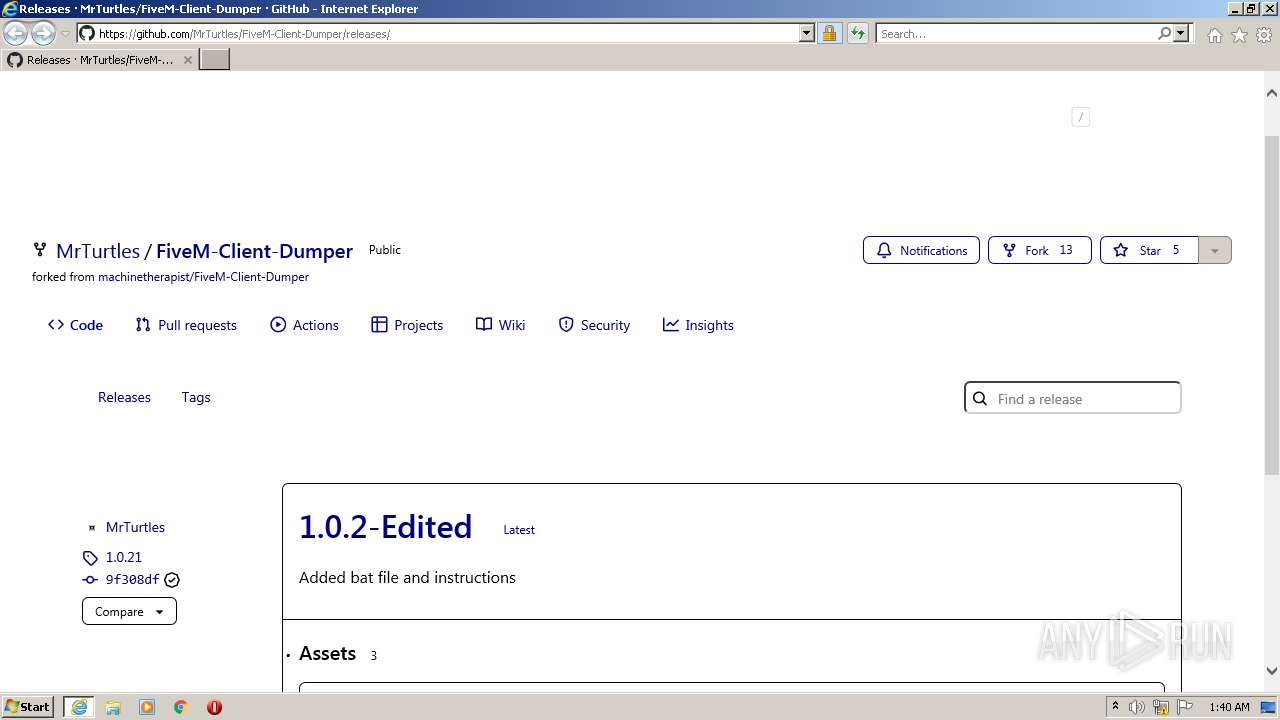Open the Insights tab
Image resolution: width=1280 pixels, height=720 pixels.
[698, 325]
